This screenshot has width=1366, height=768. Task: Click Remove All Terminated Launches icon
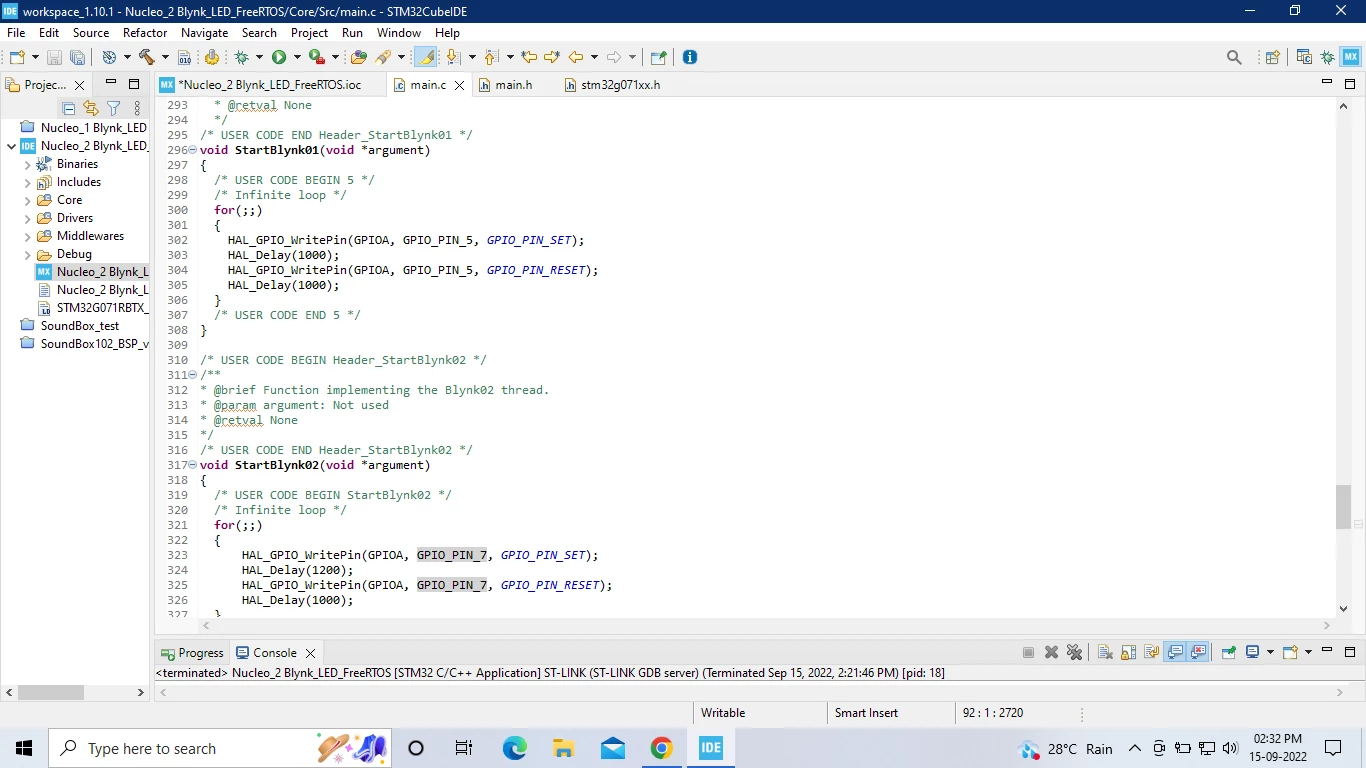pos(1074,652)
